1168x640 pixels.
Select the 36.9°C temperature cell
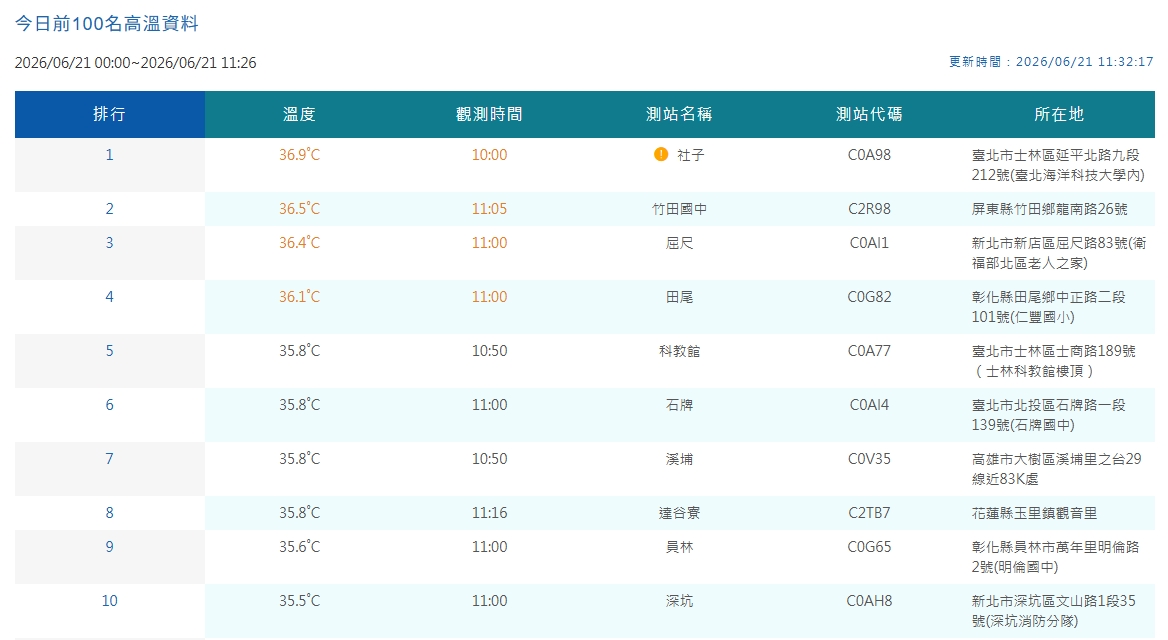pyautogui.click(x=299, y=155)
